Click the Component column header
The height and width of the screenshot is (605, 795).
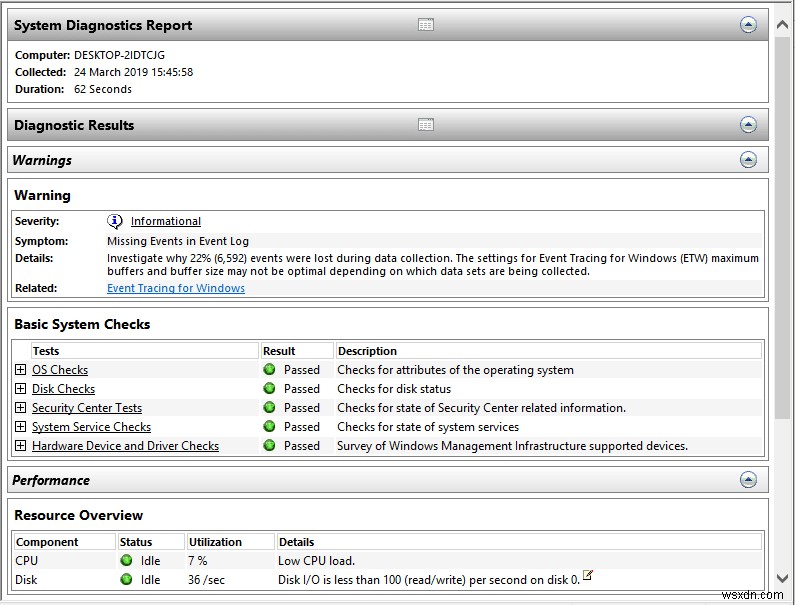point(65,542)
